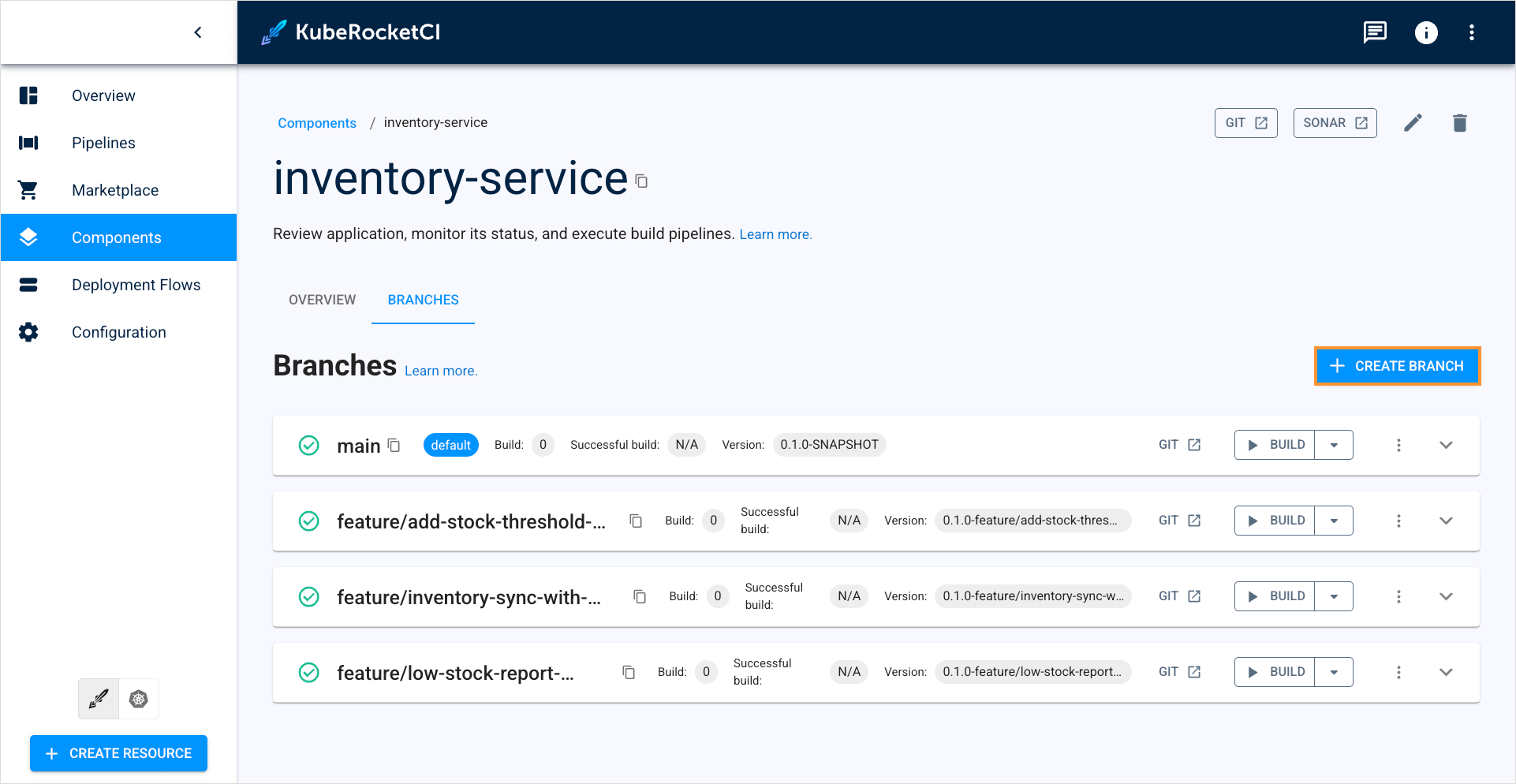Open build dropdown for feature/inventory-sync branch

[x=1334, y=596]
